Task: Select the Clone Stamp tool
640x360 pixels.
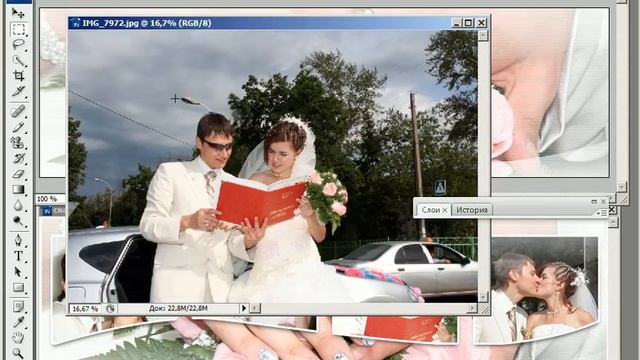Action: point(18,142)
